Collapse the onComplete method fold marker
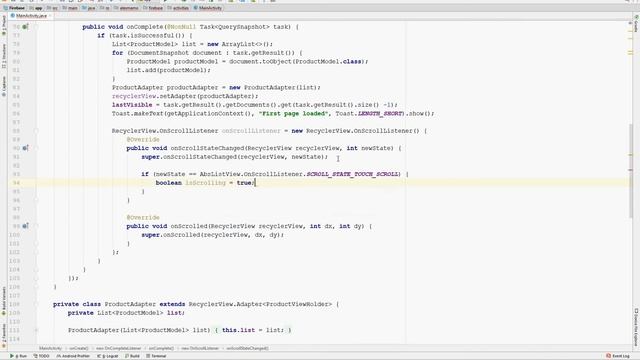The image size is (640, 360). point(36,27)
